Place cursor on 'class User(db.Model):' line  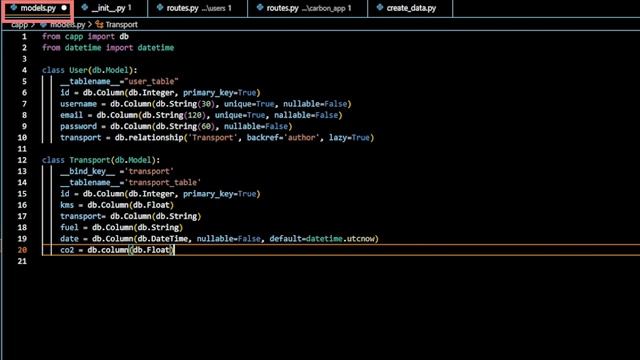click(x=89, y=70)
